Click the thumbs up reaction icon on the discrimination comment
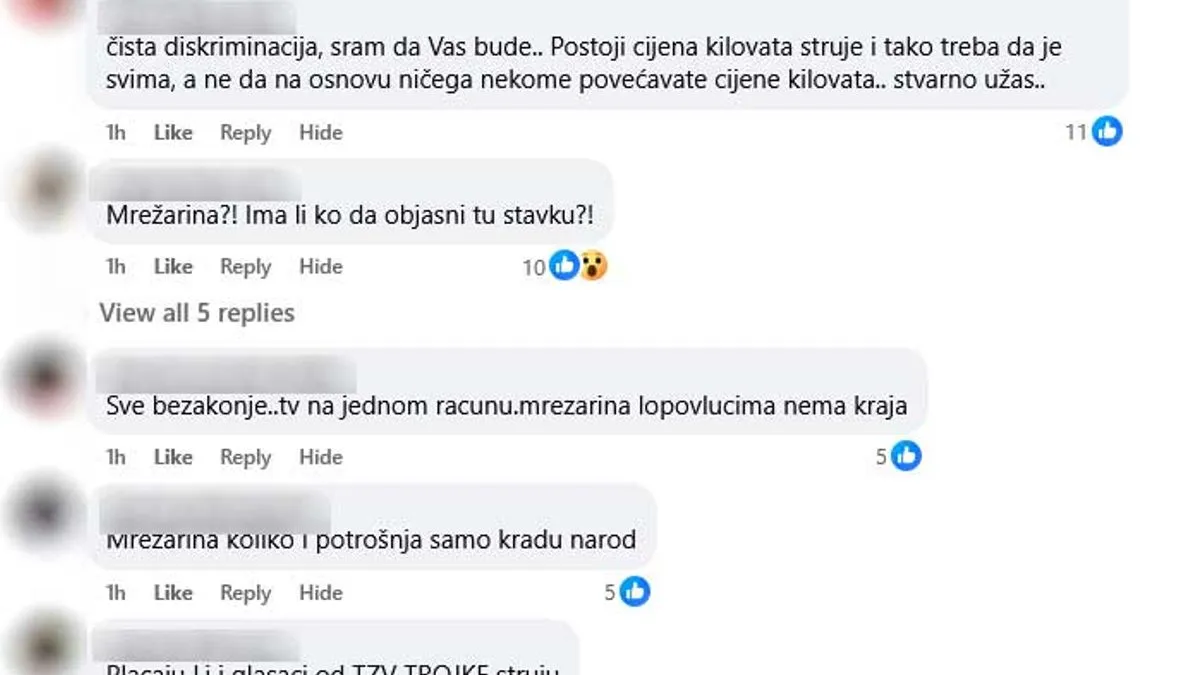 (x=1105, y=130)
